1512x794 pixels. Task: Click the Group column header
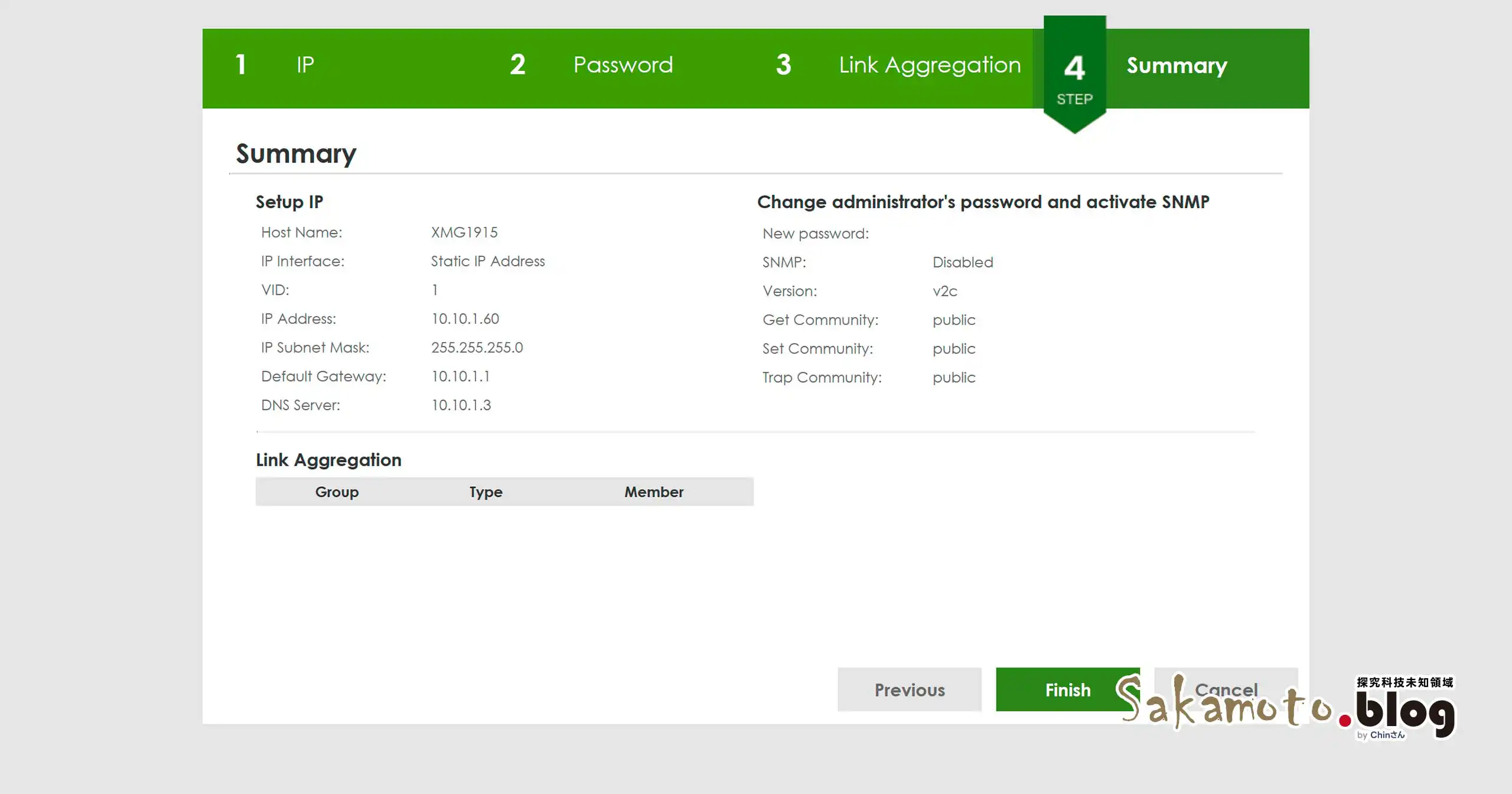(x=337, y=492)
